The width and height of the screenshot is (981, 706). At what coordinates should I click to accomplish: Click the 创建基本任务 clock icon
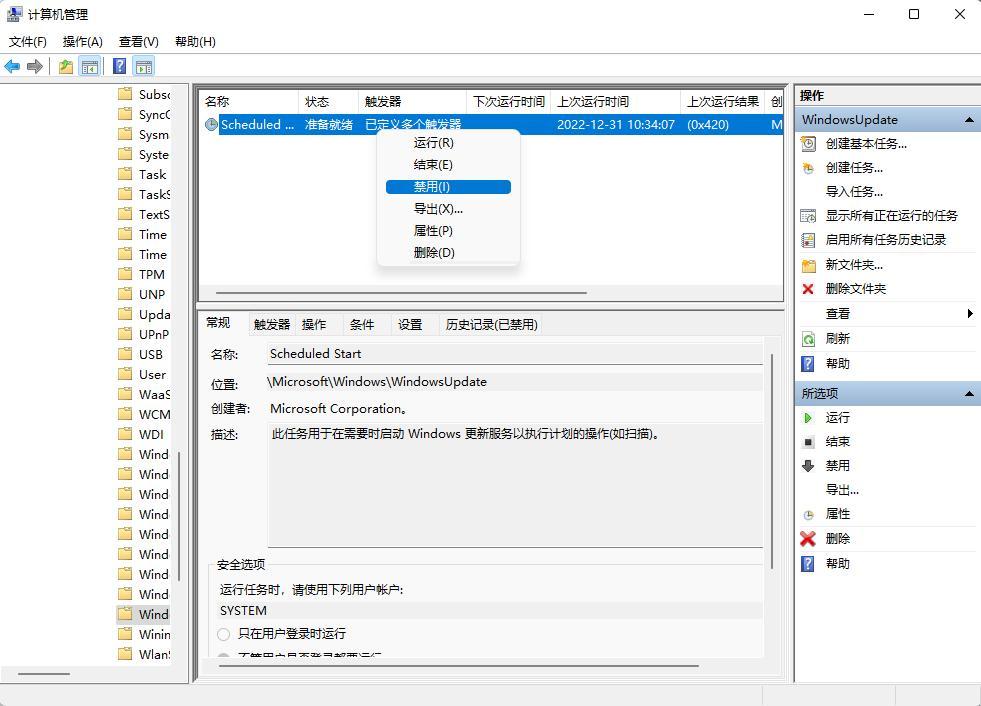tap(808, 144)
